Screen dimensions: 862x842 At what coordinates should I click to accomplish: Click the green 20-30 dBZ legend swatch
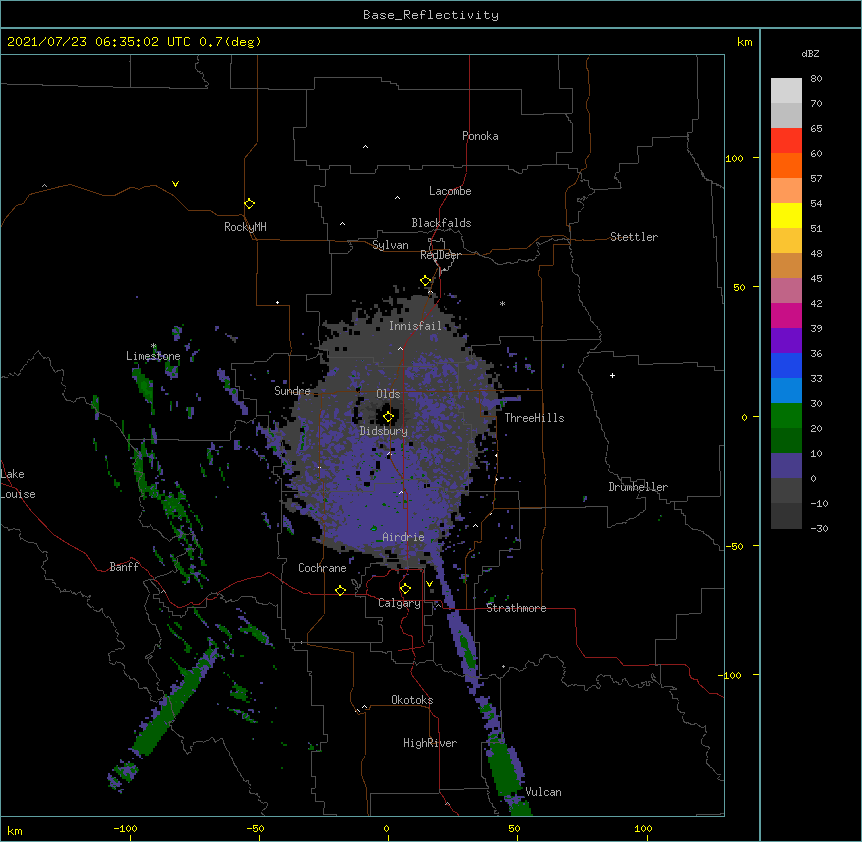coord(786,416)
